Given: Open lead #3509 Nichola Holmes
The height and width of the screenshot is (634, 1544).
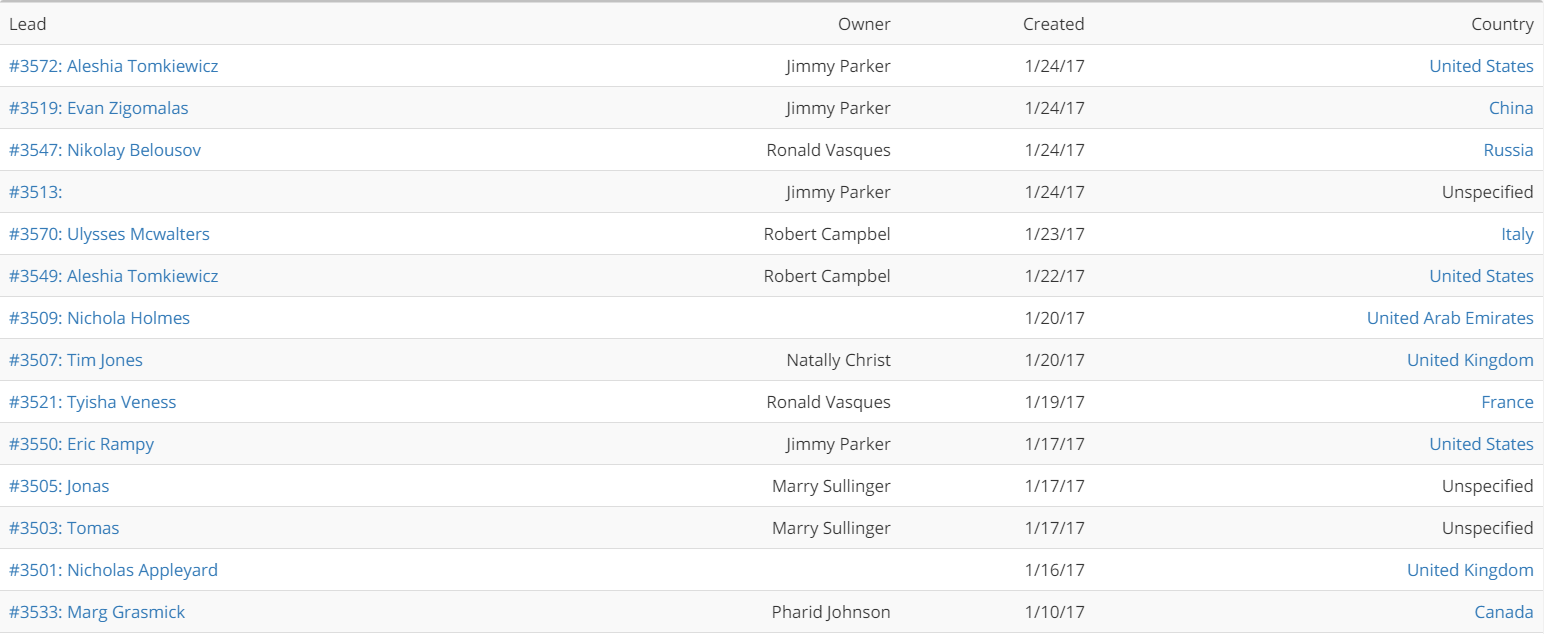Looking at the screenshot, I should [x=99, y=318].
